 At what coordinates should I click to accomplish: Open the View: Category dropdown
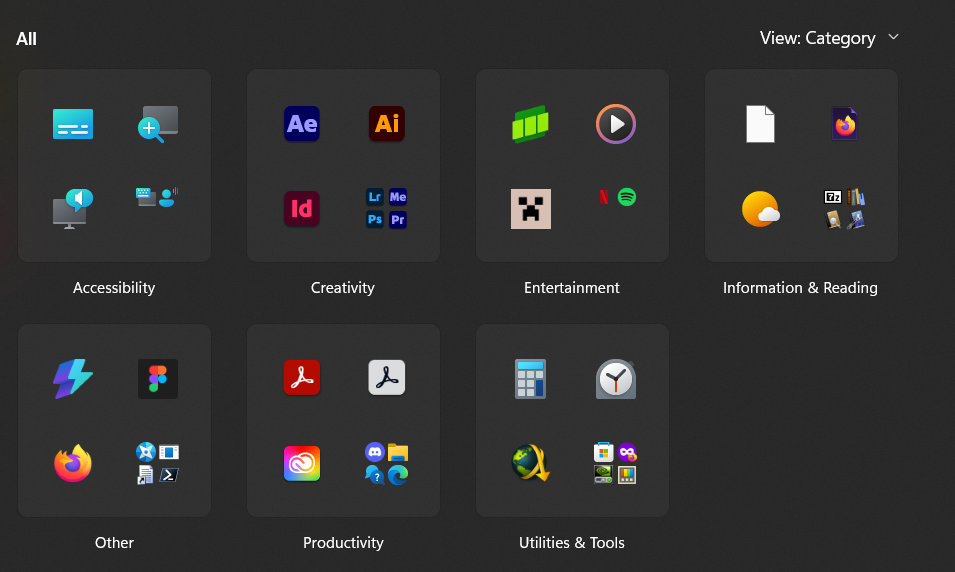pos(829,38)
